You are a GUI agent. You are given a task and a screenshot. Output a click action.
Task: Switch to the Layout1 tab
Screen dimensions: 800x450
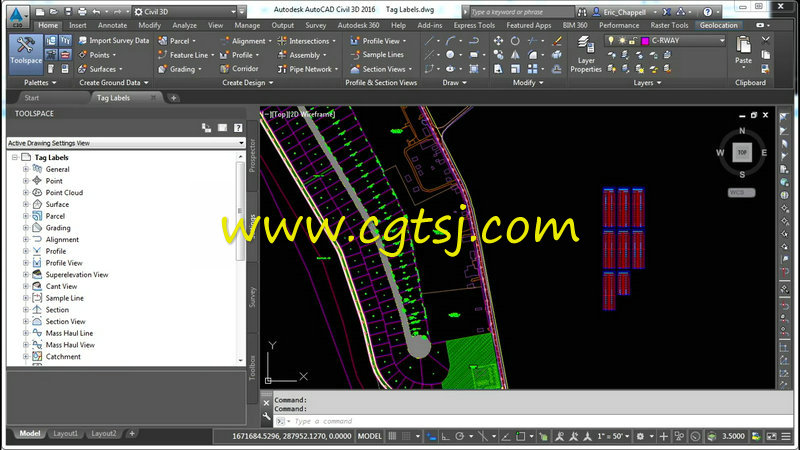[65, 434]
